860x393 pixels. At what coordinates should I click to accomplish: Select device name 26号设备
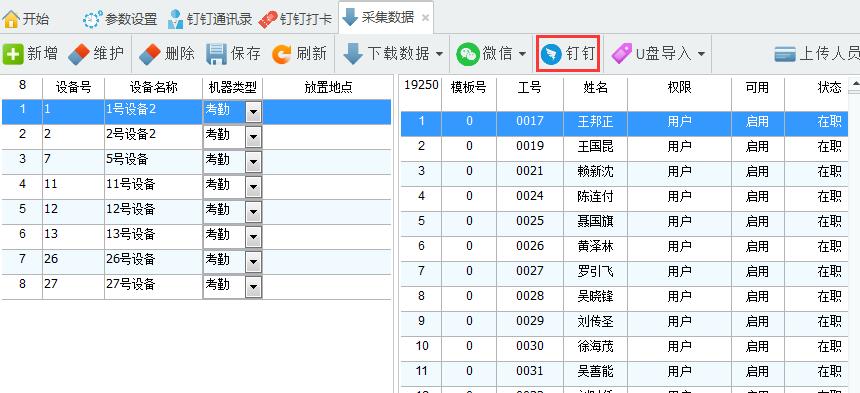coord(131,259)
